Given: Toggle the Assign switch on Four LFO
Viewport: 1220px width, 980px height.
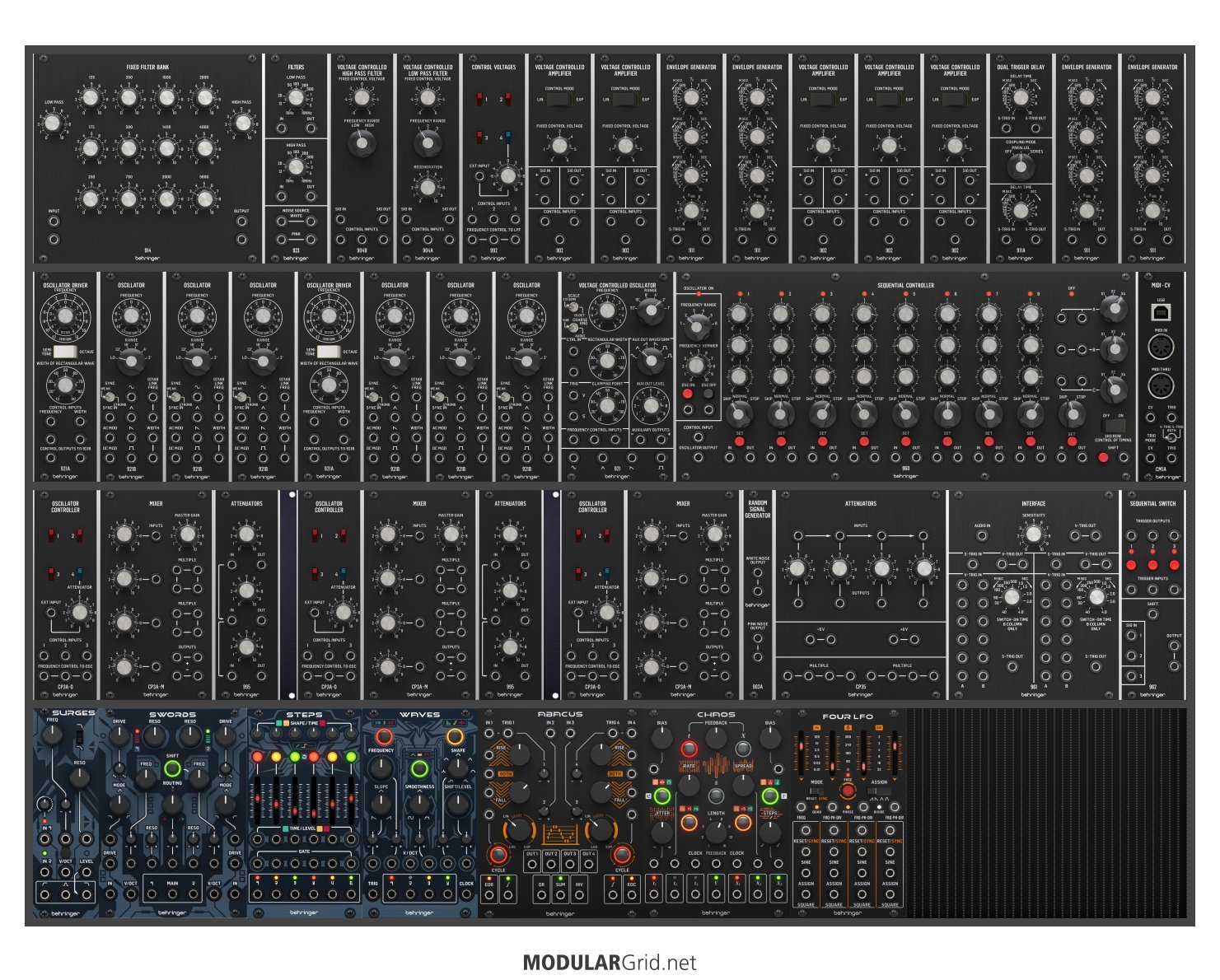Looking at the screenshot, I should [x=879, y=791].
